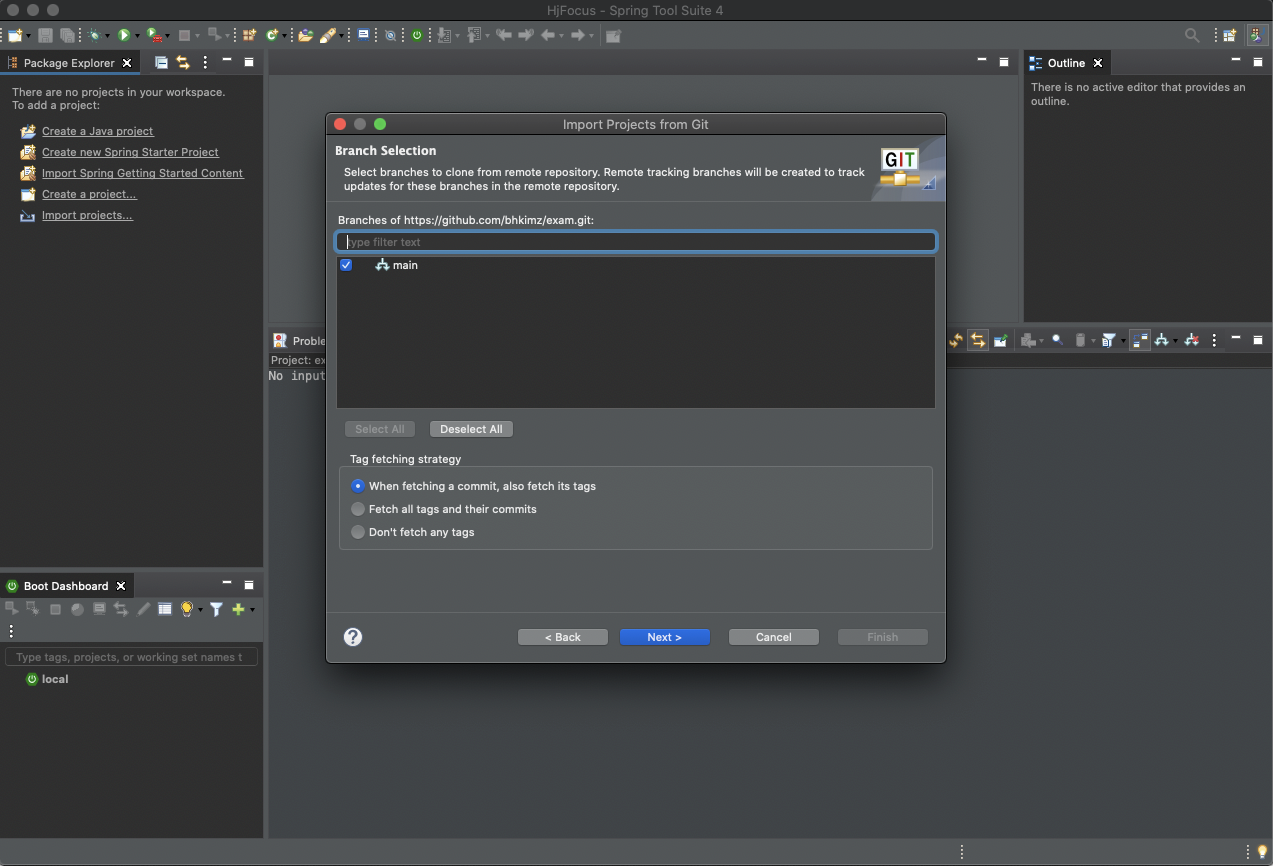Viewport: 1273px width, 866px height.
Task: Click the Run Last Tool icon with red toolbox
Action: (x=154, y=35)
